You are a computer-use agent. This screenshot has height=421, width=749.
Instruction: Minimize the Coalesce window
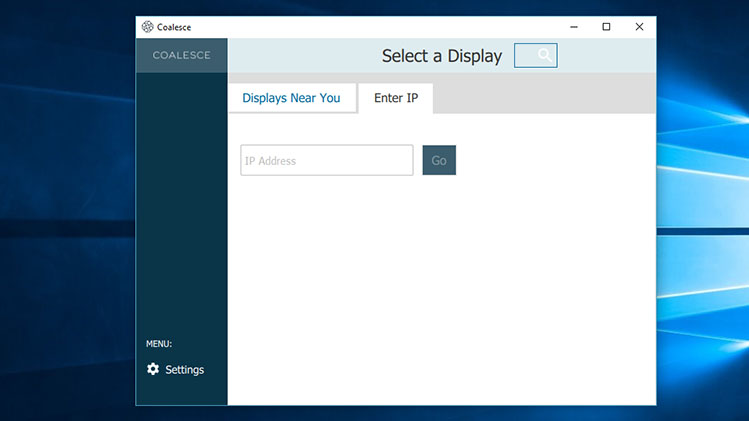pos(574,27)
